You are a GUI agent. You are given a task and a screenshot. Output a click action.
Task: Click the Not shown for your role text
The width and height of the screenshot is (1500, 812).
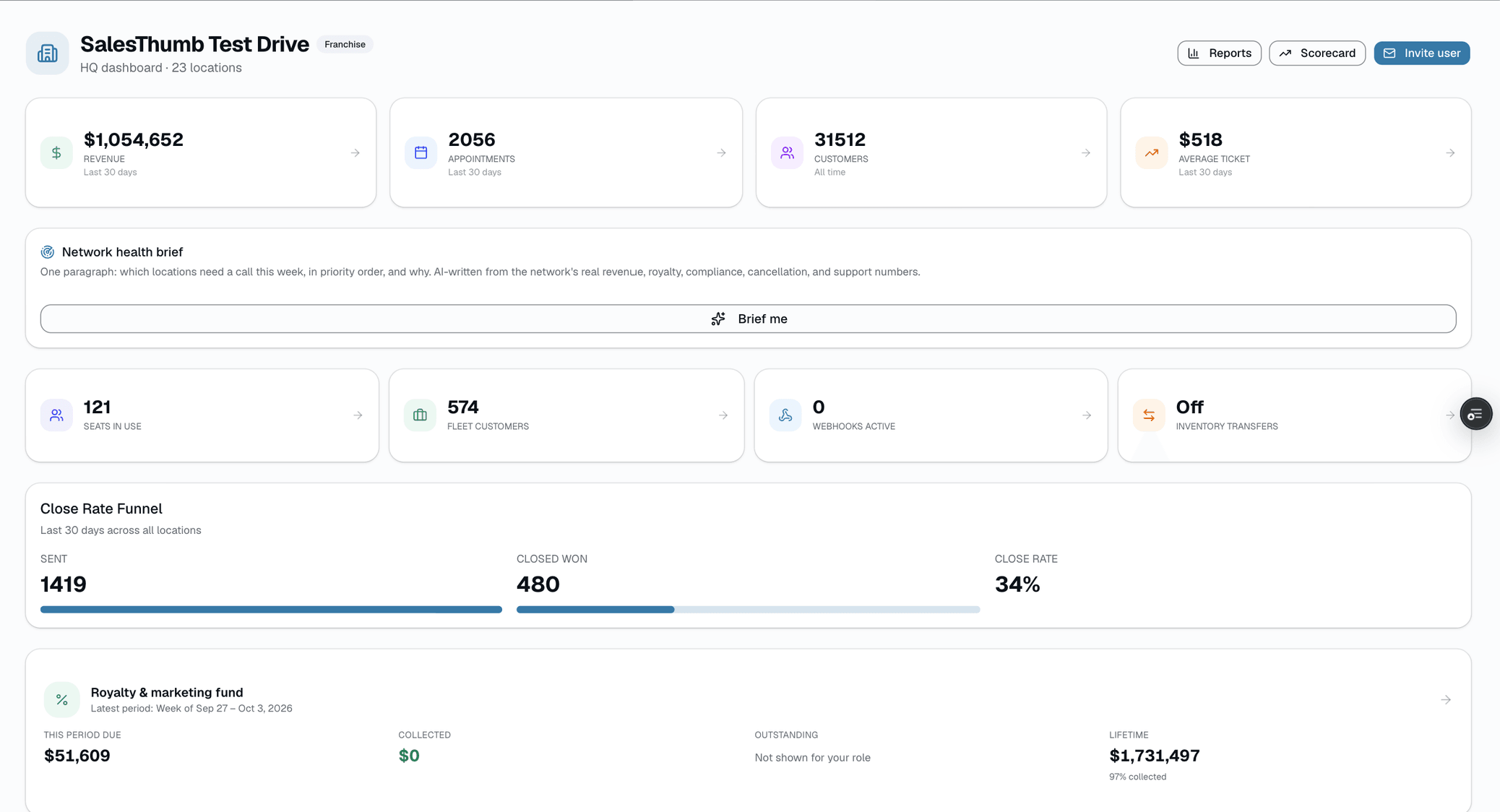tap(812, 758)
